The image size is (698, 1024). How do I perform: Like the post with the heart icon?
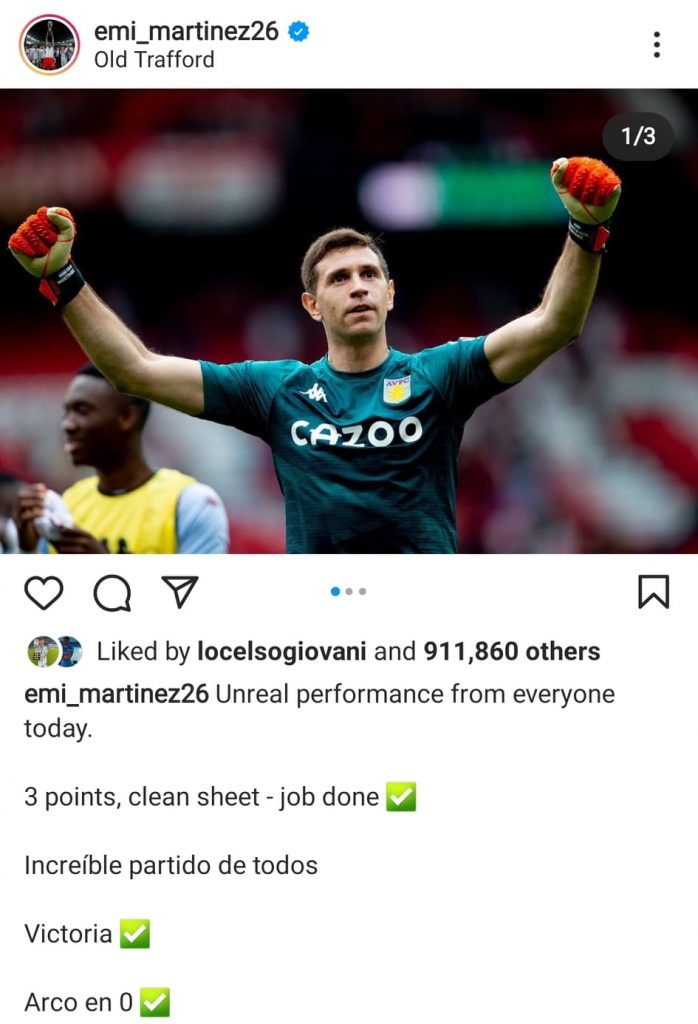pos(44,593)
